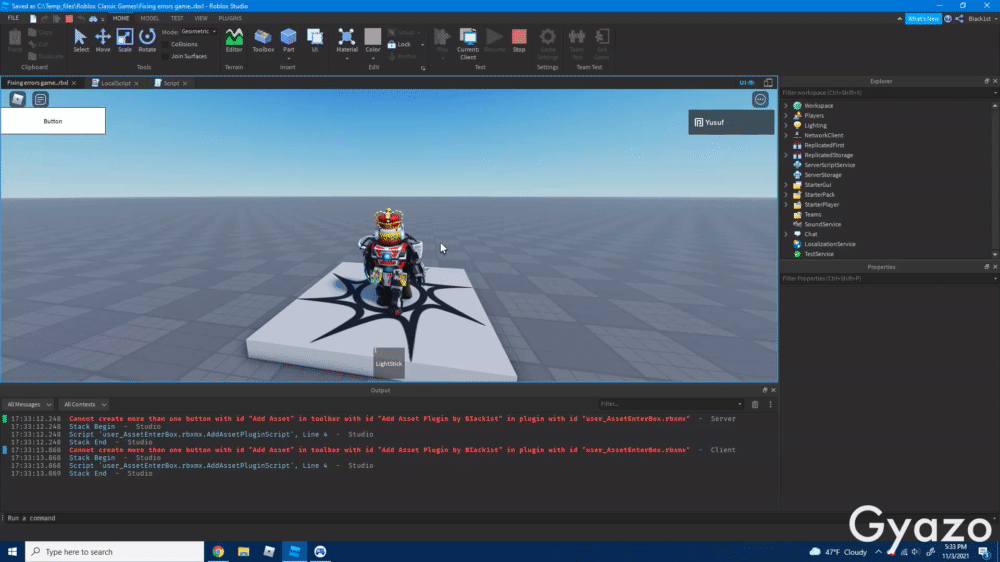This screenshot has width=1000, height=562.
Task: Select TestService in Explorer
Action: point(818,254)
